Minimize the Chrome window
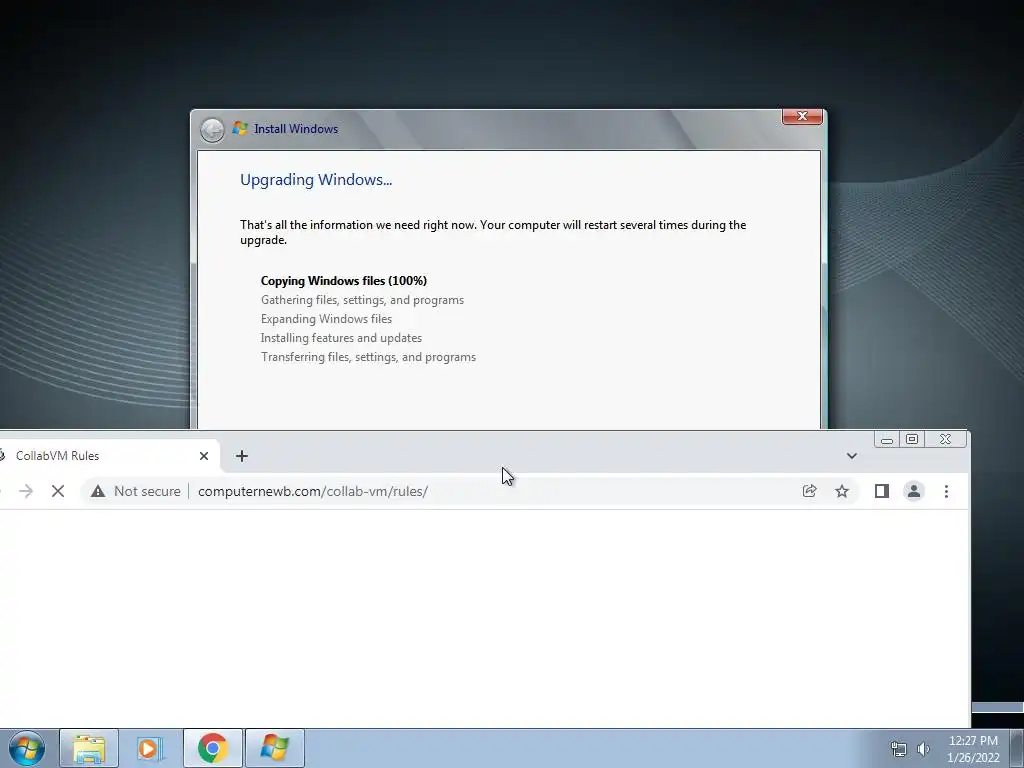This screenshot has height=768, width=1024. (x=887, y=440)
